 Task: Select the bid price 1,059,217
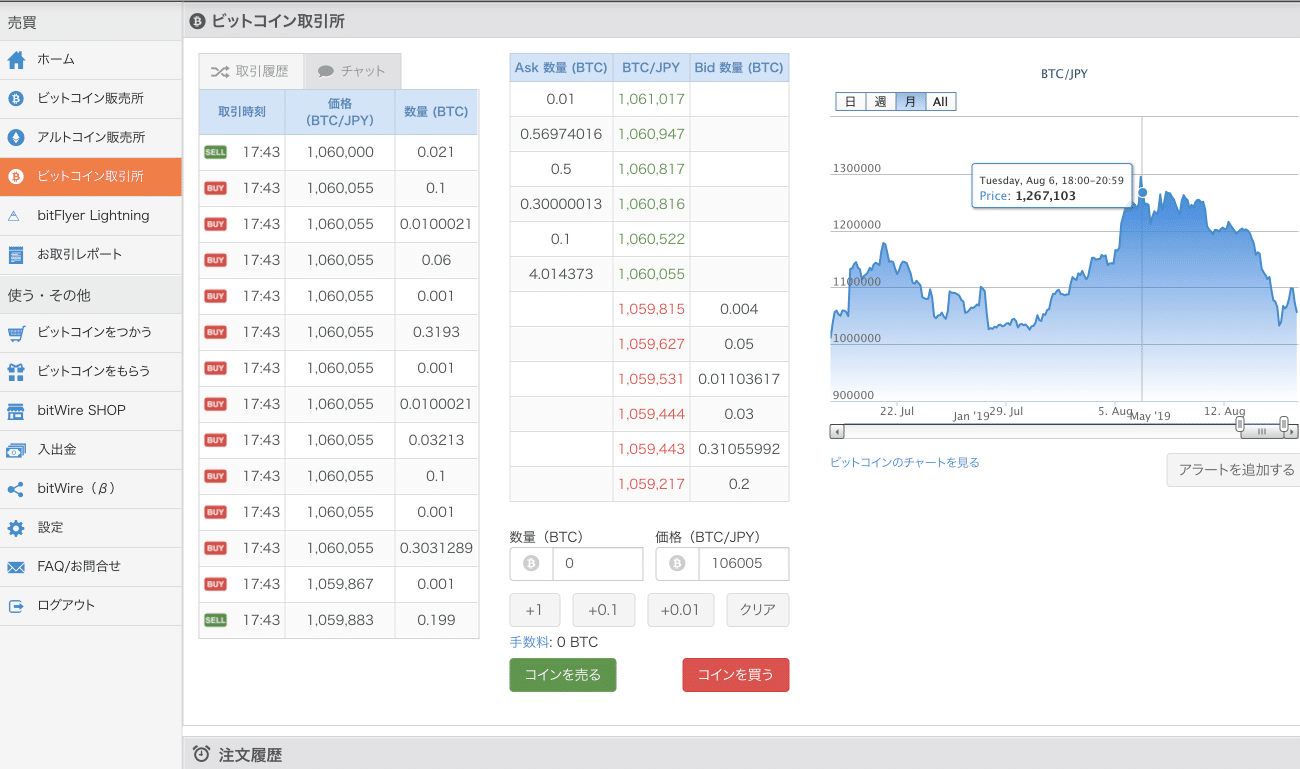point(651,484)
